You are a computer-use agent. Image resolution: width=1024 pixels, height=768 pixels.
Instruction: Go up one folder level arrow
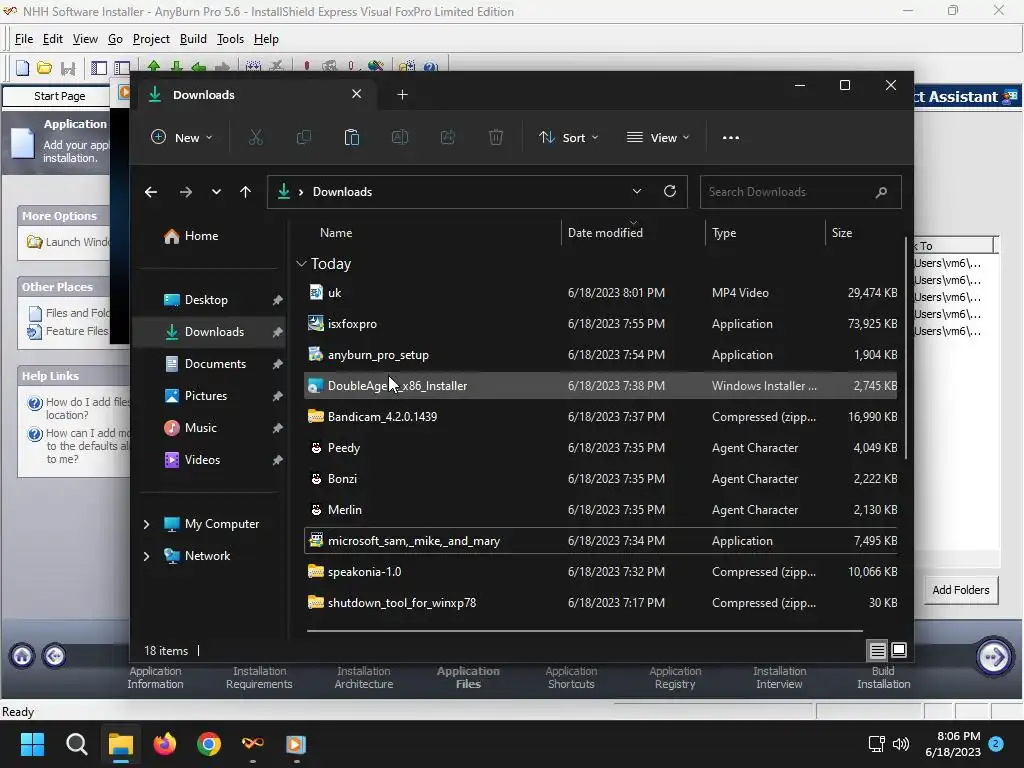245,192
